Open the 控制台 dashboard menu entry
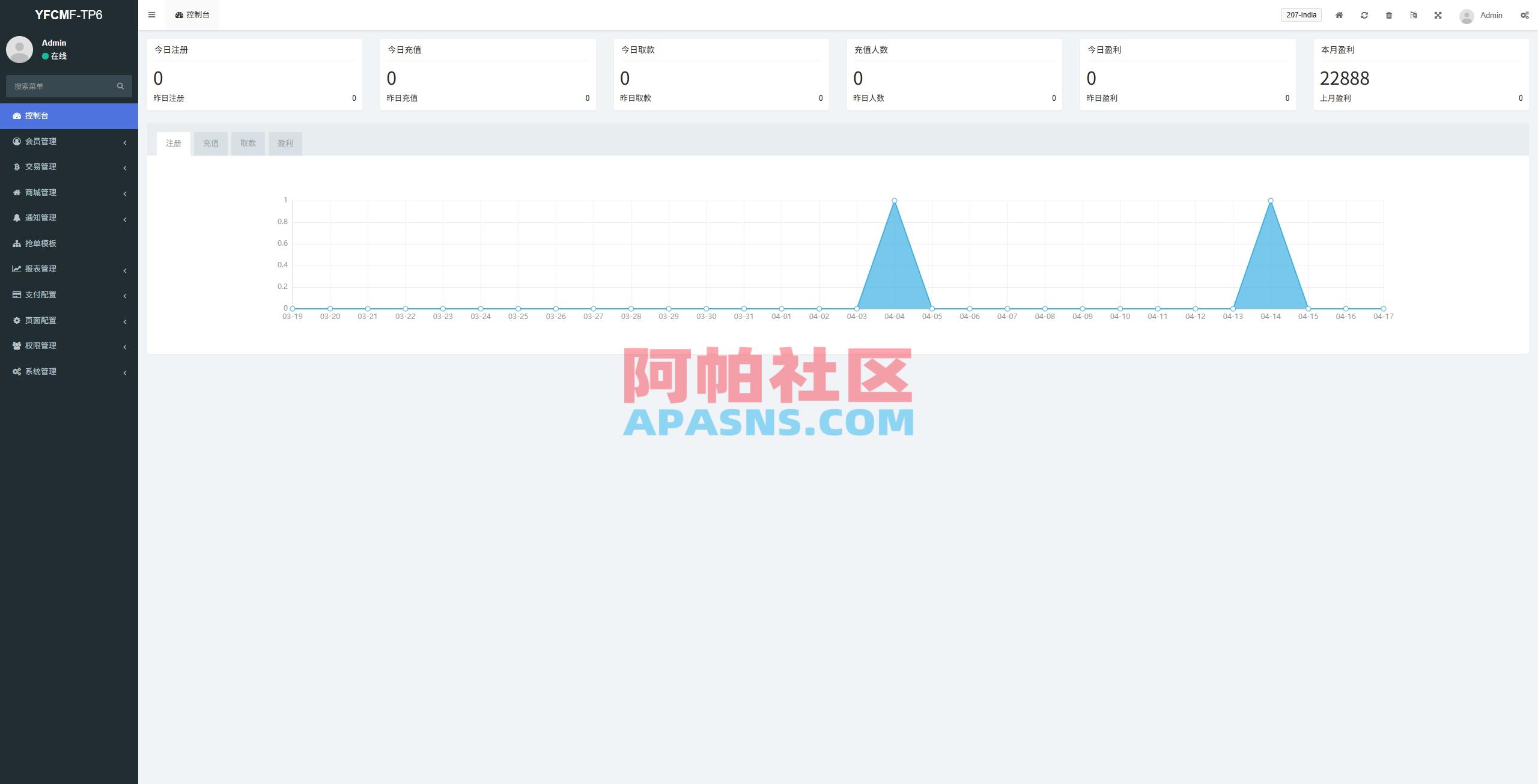1538x784 pixels. click(37, 115)
